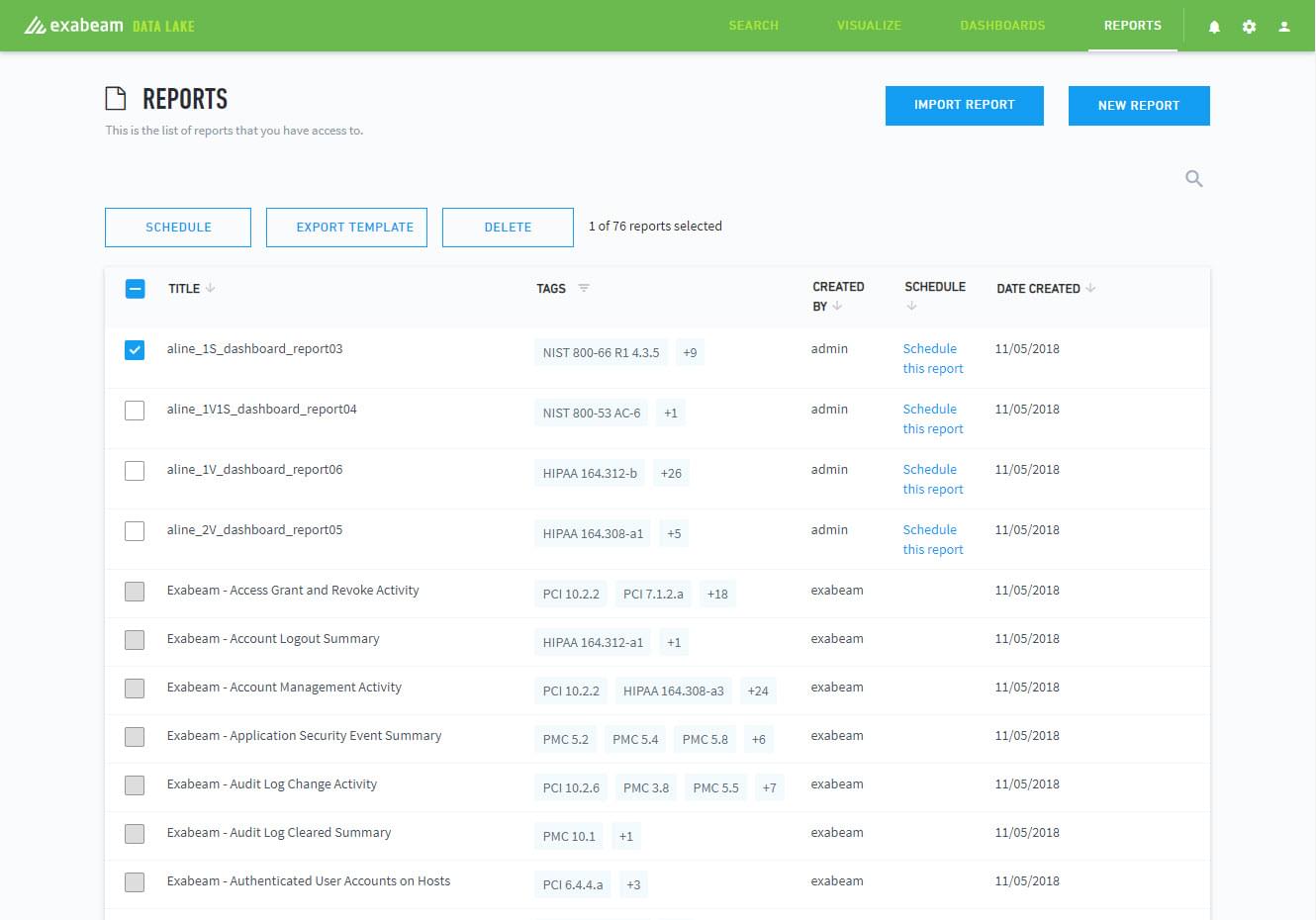Open settings gear icon in header
The image size is (1316, 920).
pyautogui.click(x=1249, y=27)
